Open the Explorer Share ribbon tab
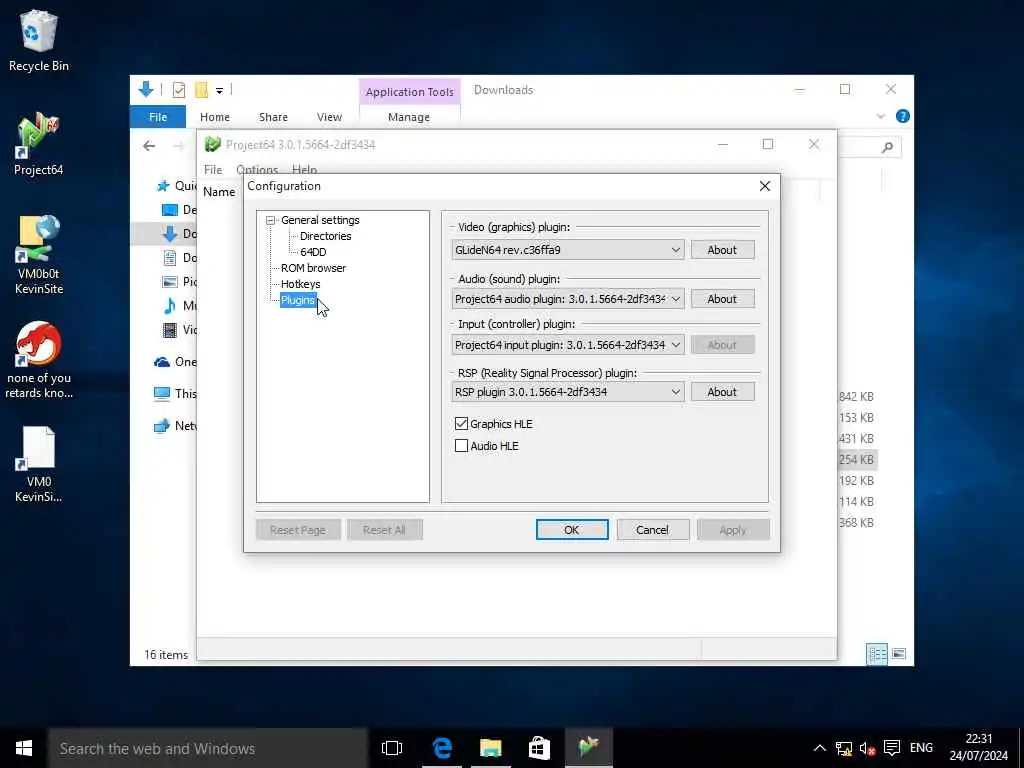 click(x=273, y=117)
